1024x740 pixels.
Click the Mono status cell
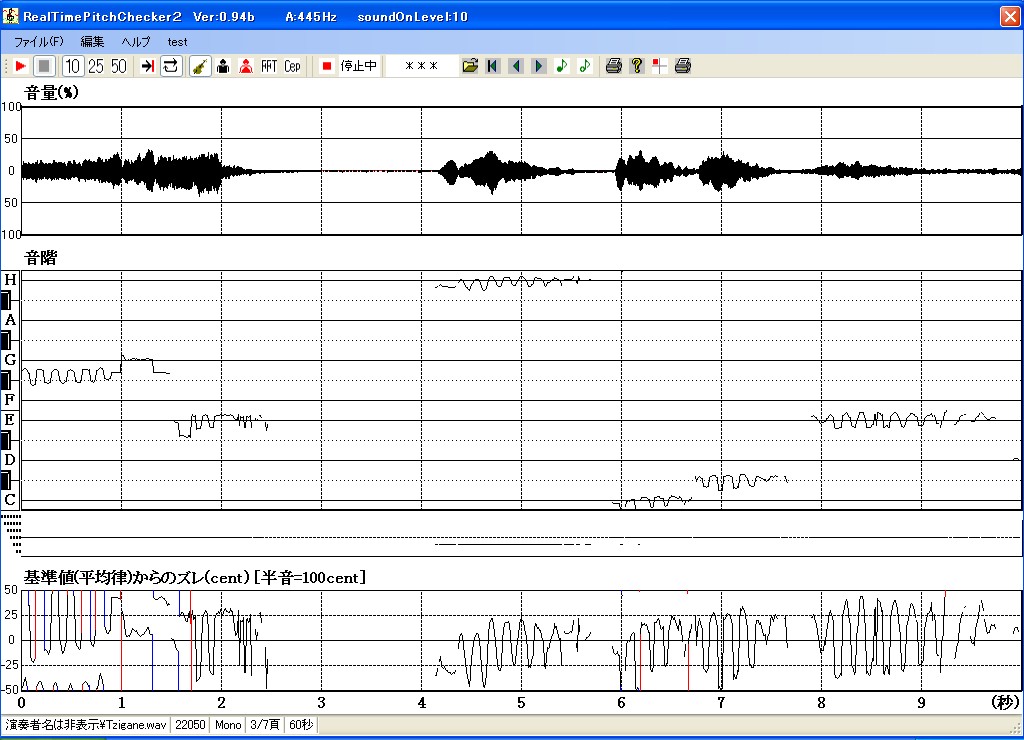pos(228,725)
